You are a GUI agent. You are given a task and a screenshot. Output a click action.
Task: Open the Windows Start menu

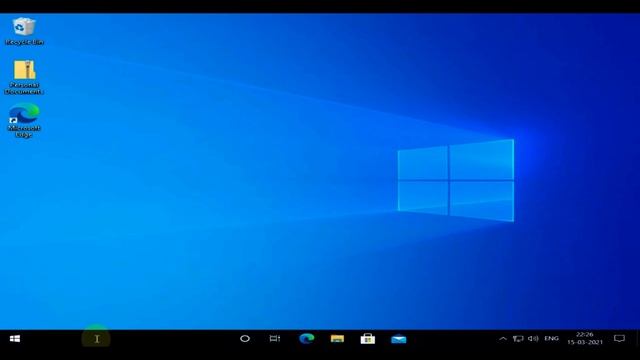click(15, 339)
